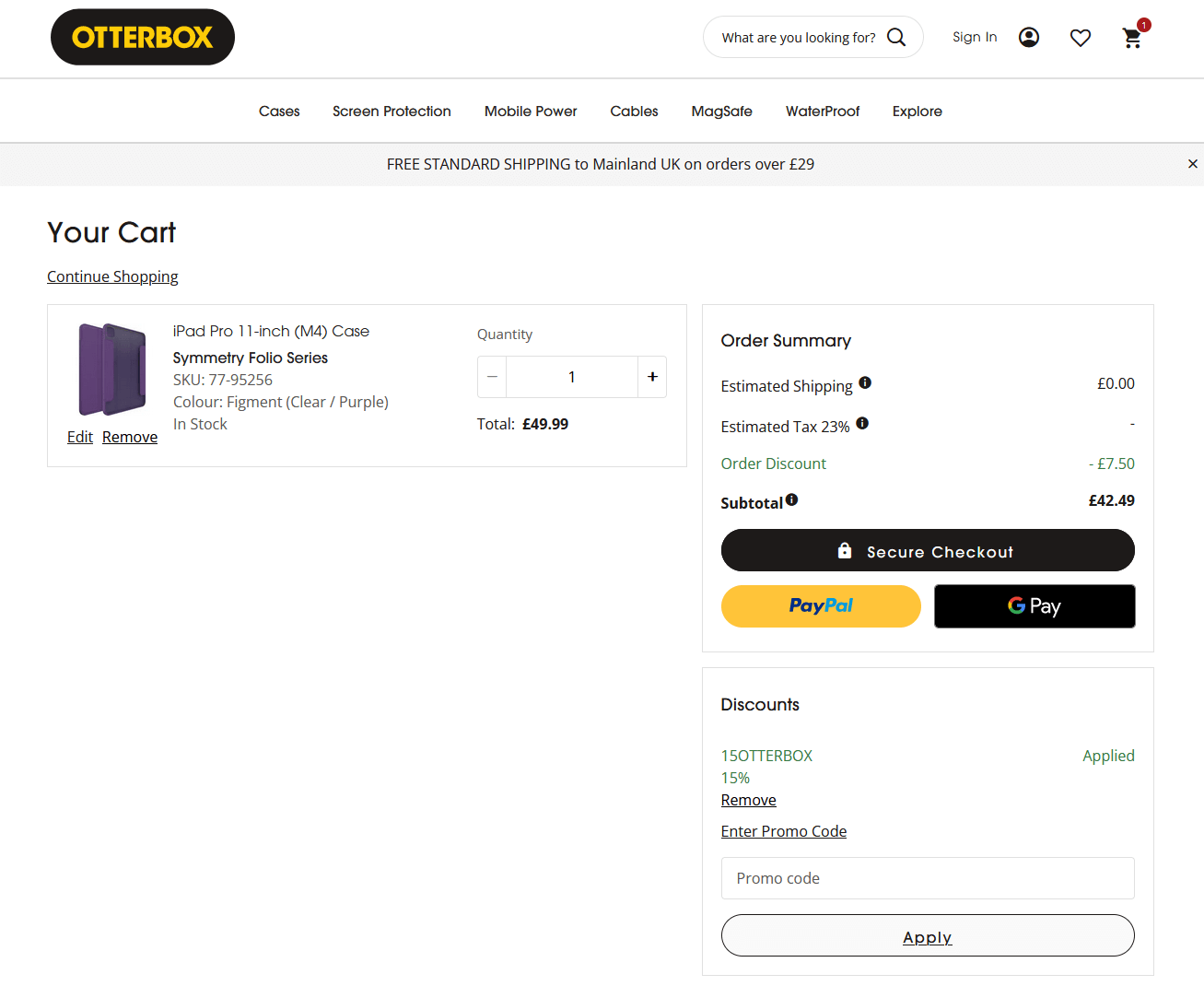The height and width of the screenshot is (986, 1204).
Task: Remove the iPad Pro case from cart
Action: [130, 437]
